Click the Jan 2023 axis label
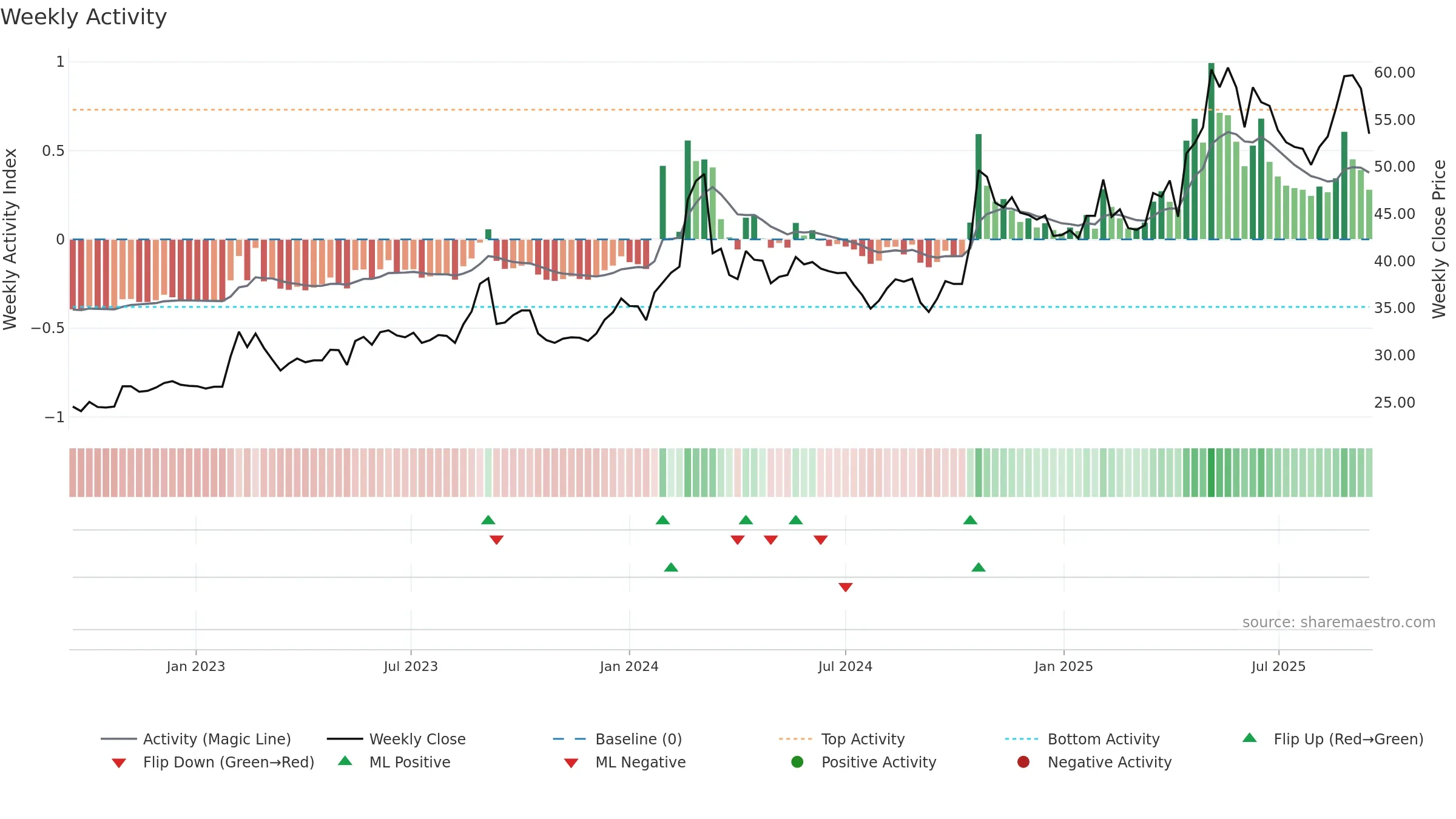Viewport: 1456px width, 819px height. tap(196, 666)
